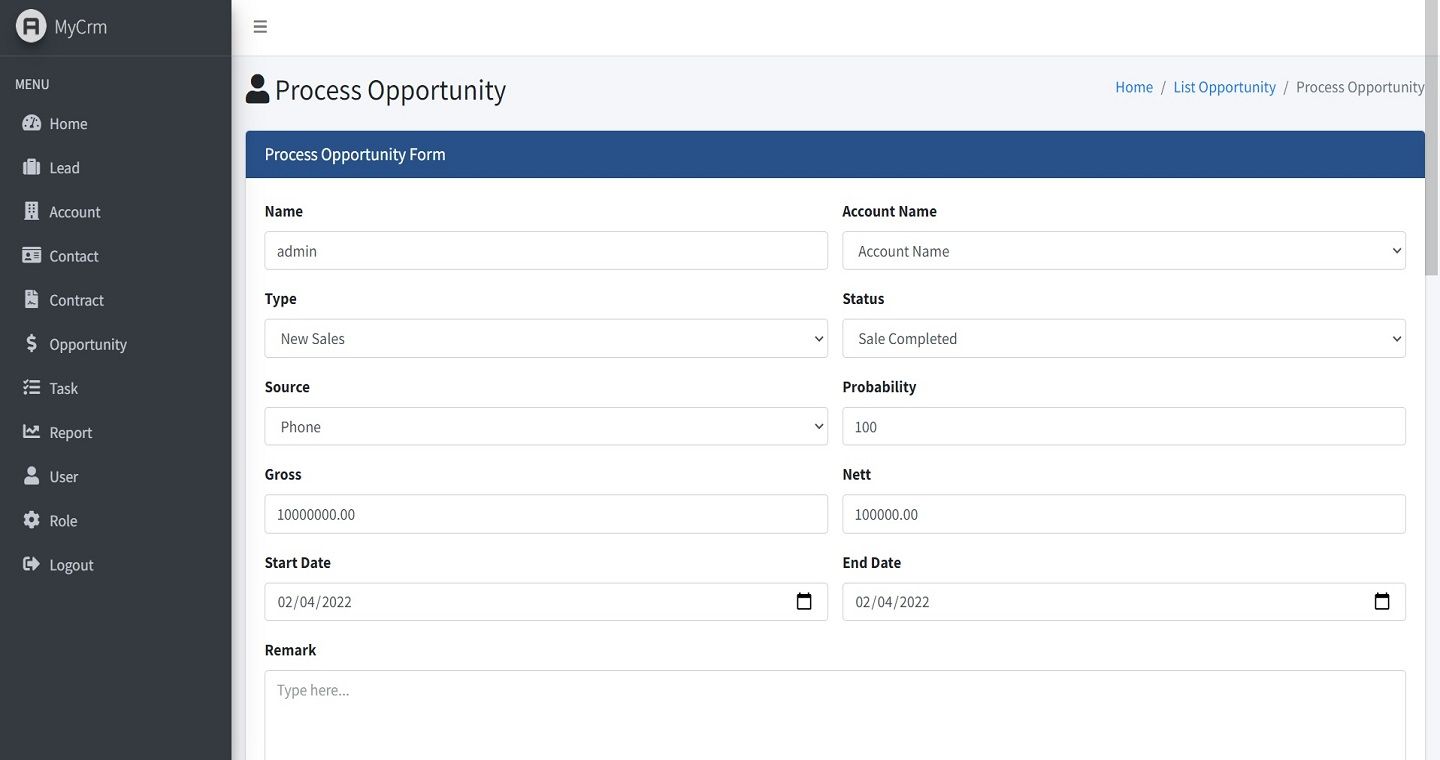This screenshot has height=760, width=1440.
Task: Click the MyCrm logo icon
Action: (x=31, y=26)
